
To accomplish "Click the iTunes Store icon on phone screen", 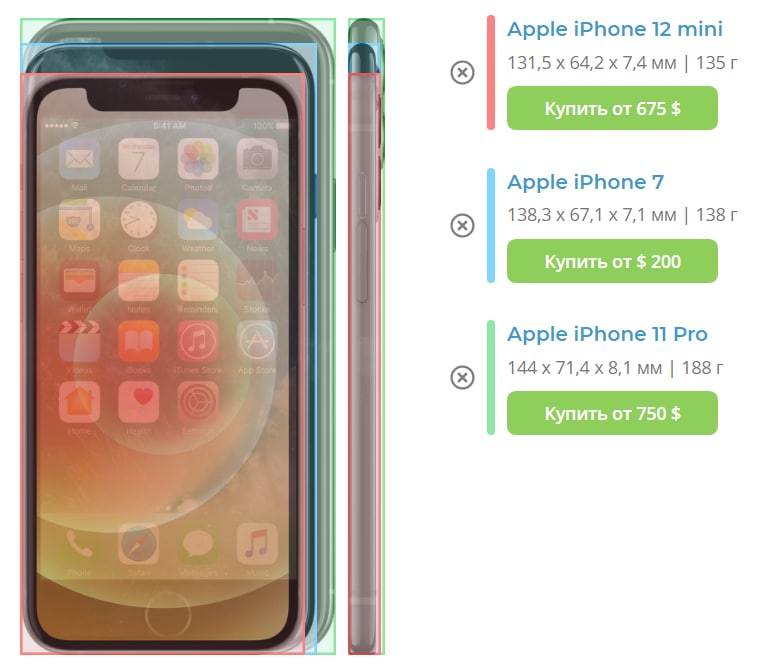I will click(198, 341).
